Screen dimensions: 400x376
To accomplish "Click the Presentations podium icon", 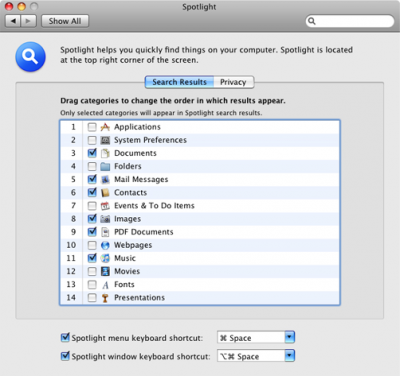I will pos(105,298).
